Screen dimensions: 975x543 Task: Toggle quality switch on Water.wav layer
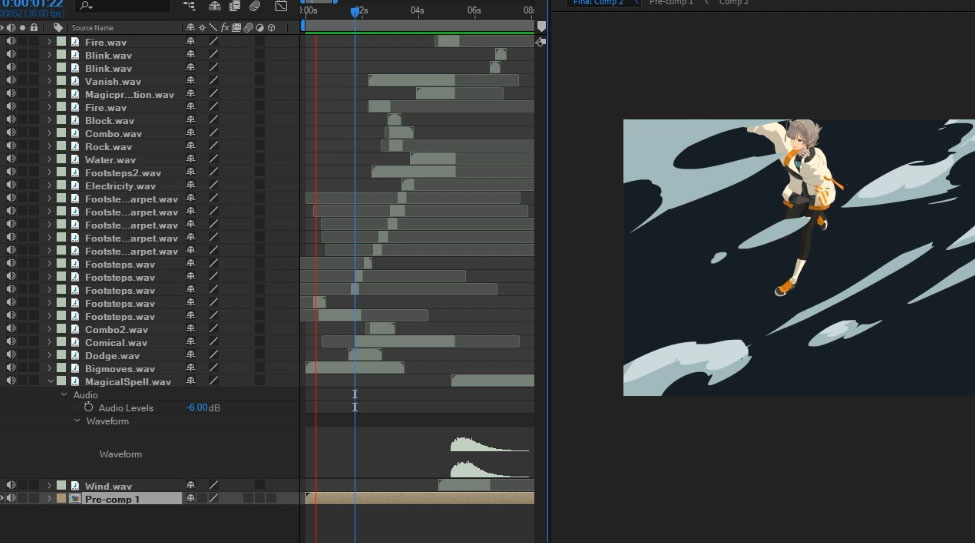pos(213,159)
